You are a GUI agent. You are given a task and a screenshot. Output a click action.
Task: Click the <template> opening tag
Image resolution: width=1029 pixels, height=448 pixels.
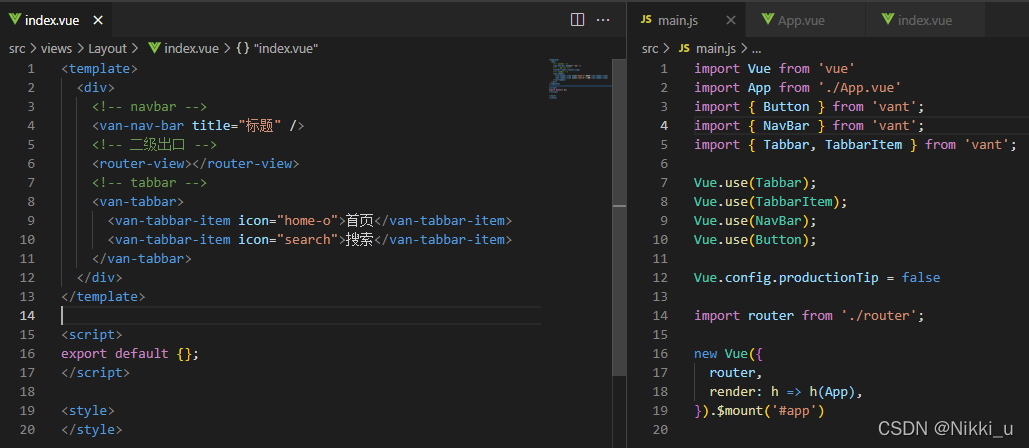pyautogui.click(x=100, y=68)
